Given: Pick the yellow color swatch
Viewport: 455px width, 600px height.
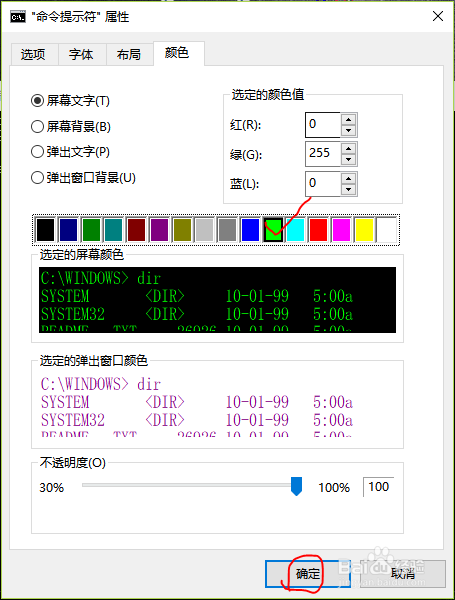Looking at the screenshot, I should pyautogui.click(x=364, y=230).
